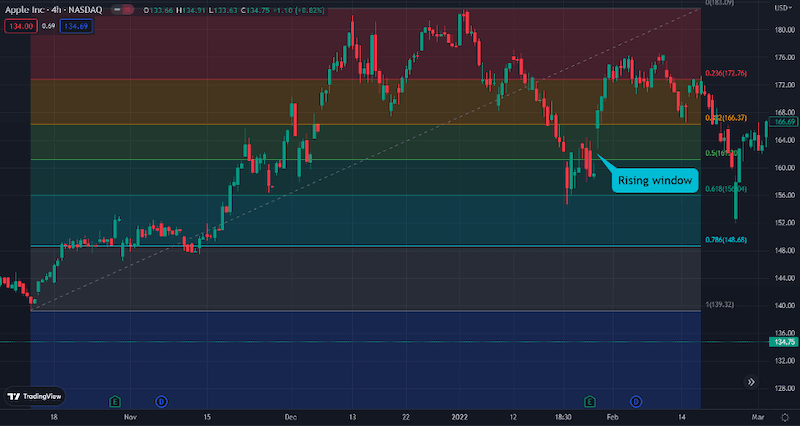Click the dividend 'D' marker near Nov
Viewport: 800px width, 426px height.
click(x=161, y=402)
